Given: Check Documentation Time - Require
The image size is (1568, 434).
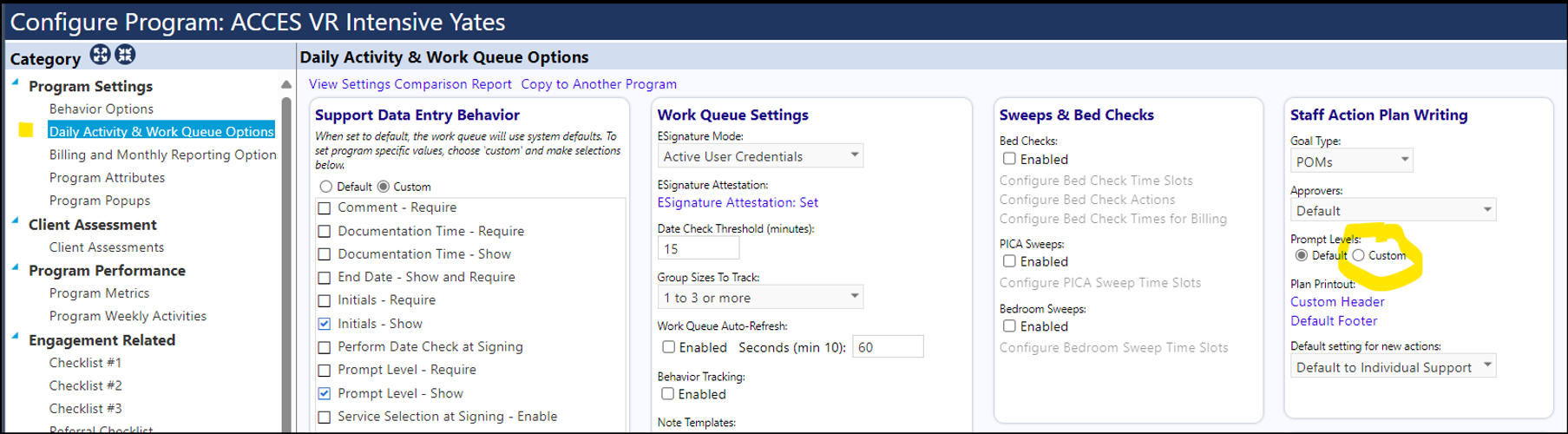Looking at the screenshot, I should tap(325, 232).
